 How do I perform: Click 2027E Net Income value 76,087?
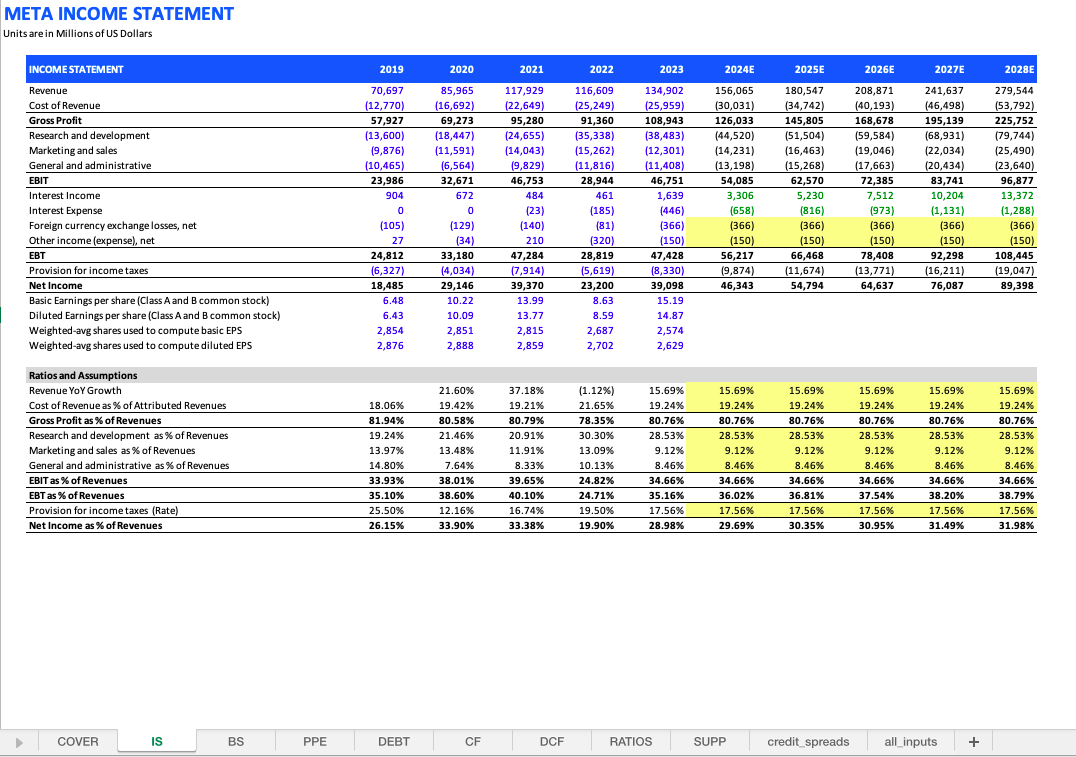pos(946,286)
